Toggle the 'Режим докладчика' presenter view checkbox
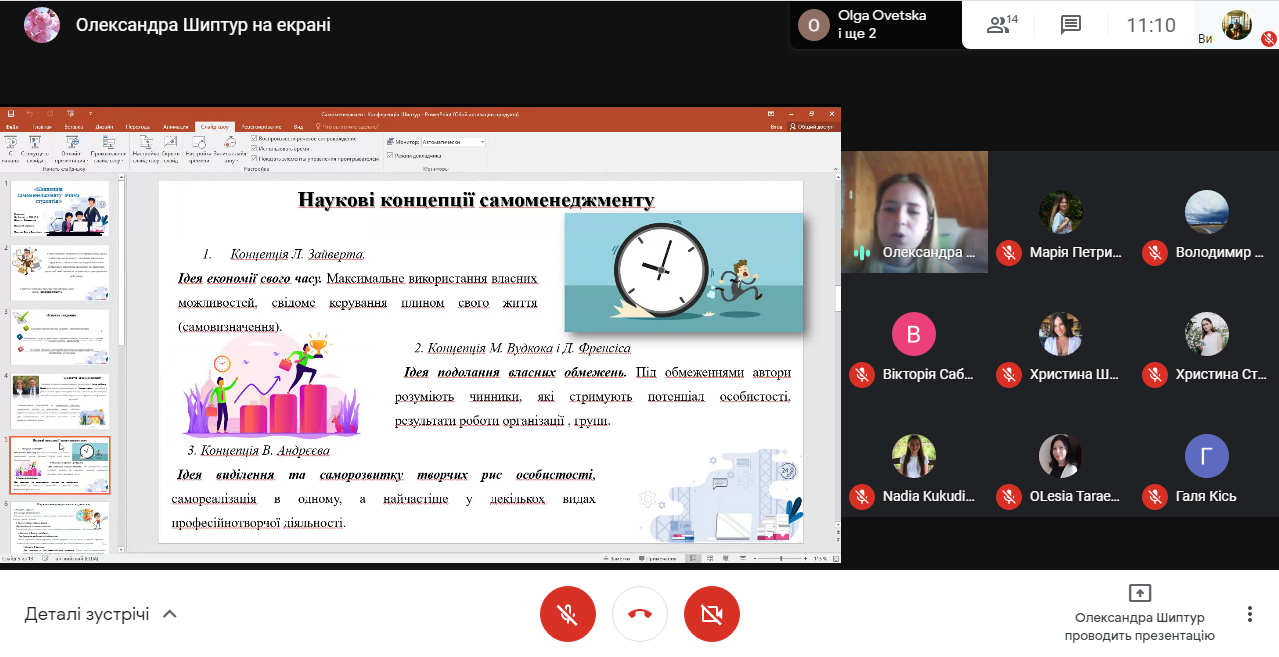This screenshot has height=657, width=1279. click(391, 155)
